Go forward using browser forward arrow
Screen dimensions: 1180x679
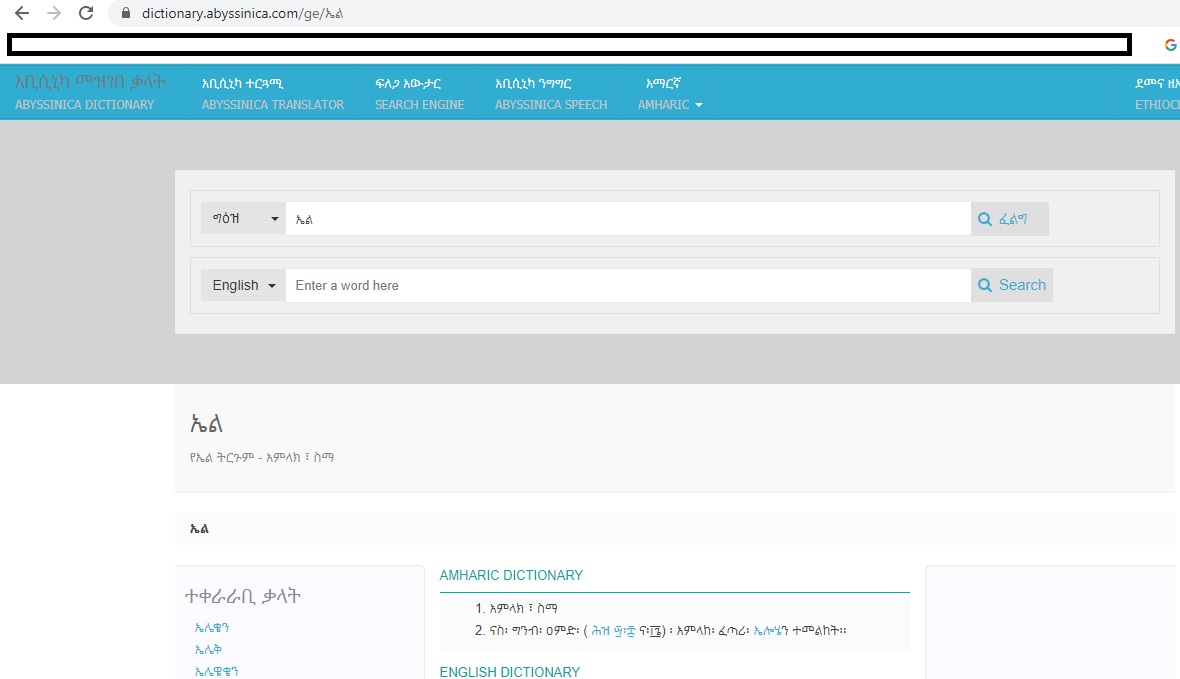tap(53, 13)
